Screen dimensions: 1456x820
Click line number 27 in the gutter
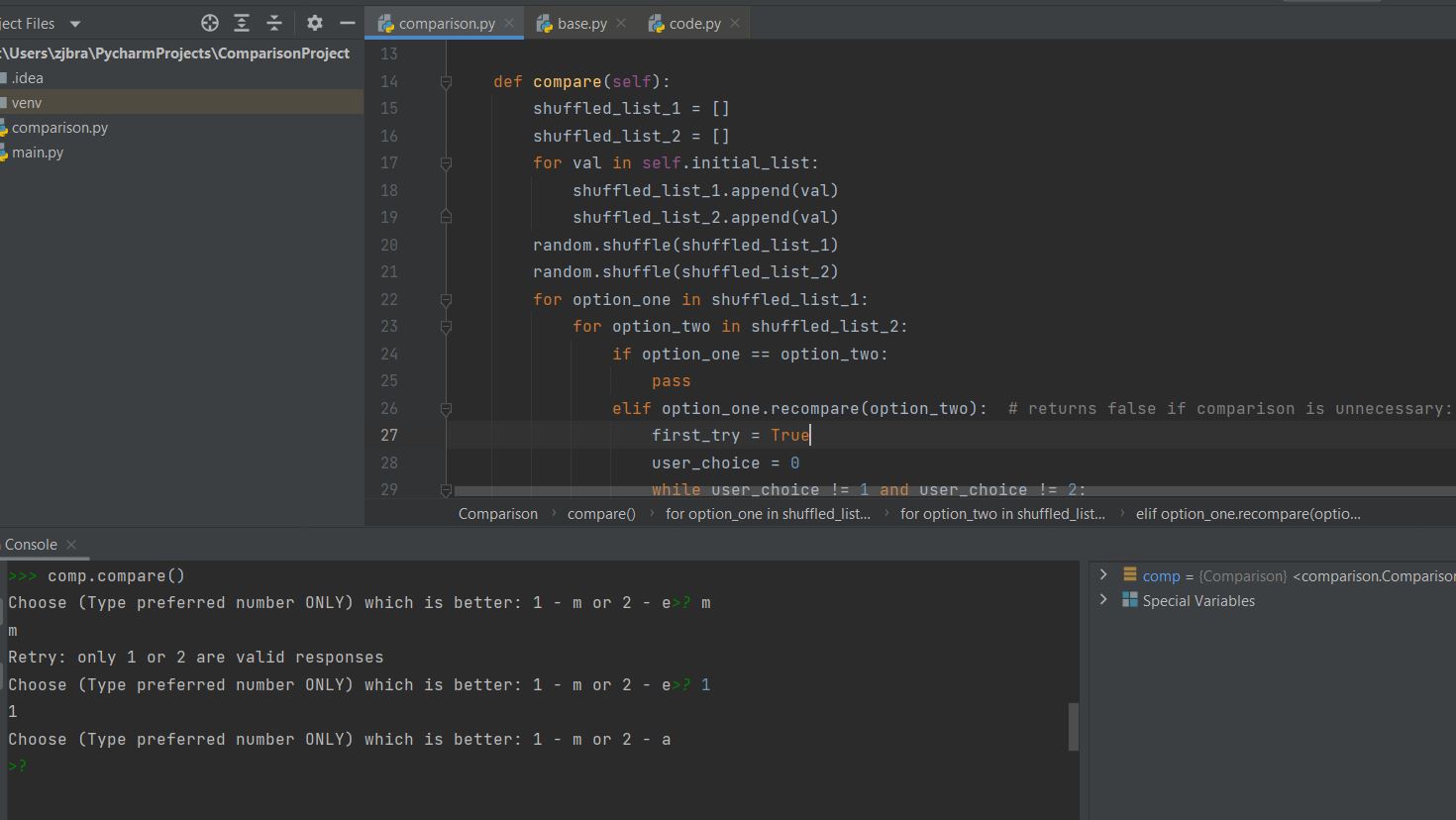click(x=389, y=435)
